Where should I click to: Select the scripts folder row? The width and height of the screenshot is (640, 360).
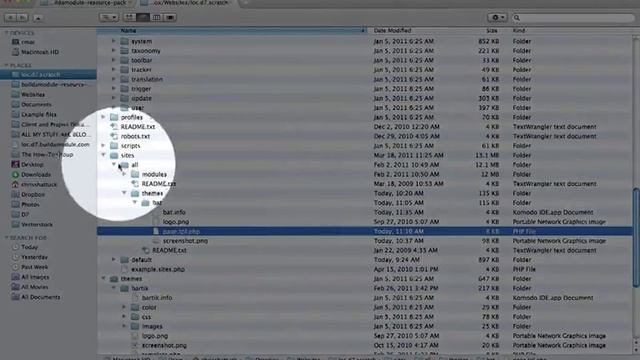tap(364, 146)
